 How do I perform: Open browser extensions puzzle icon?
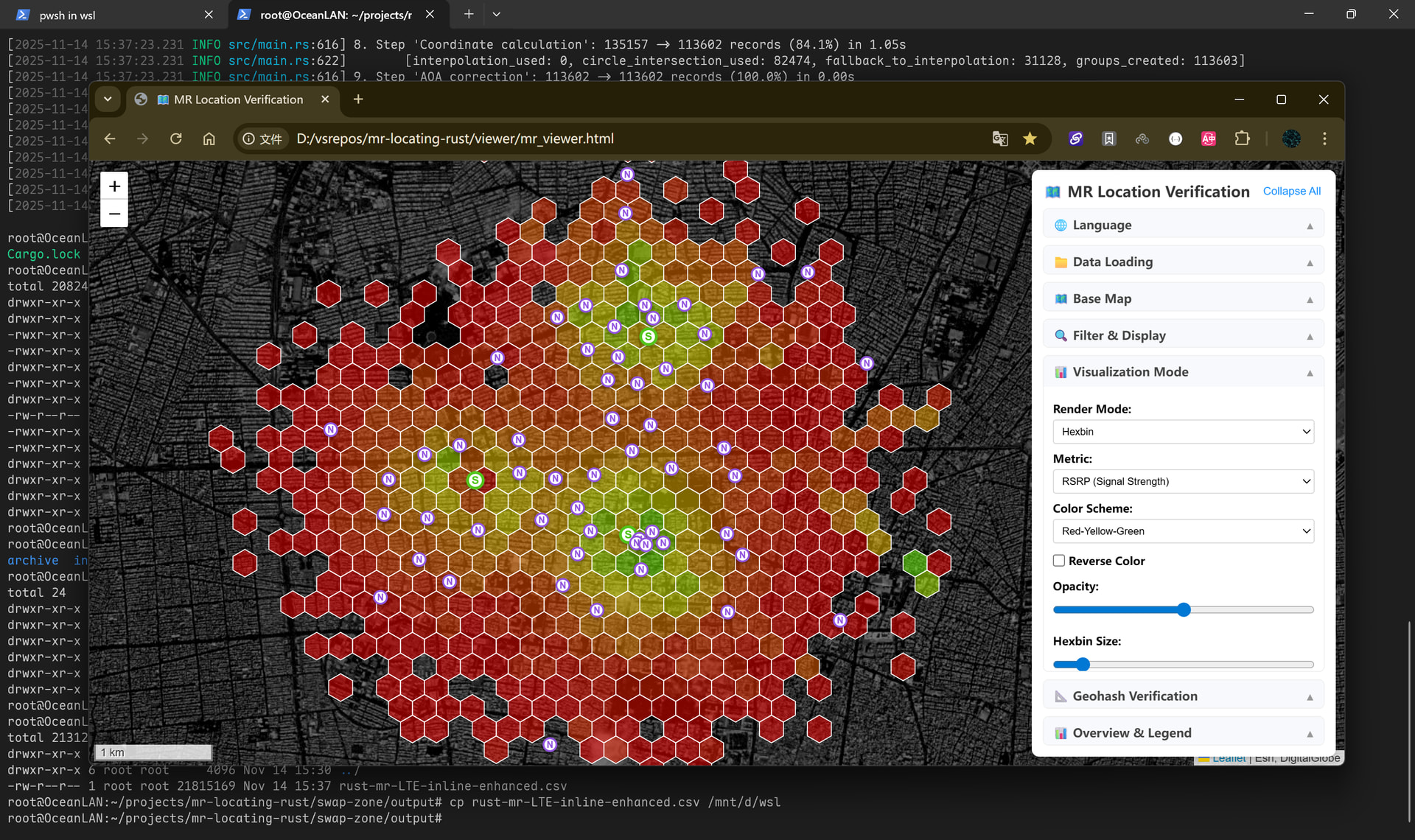point(1242,139)
